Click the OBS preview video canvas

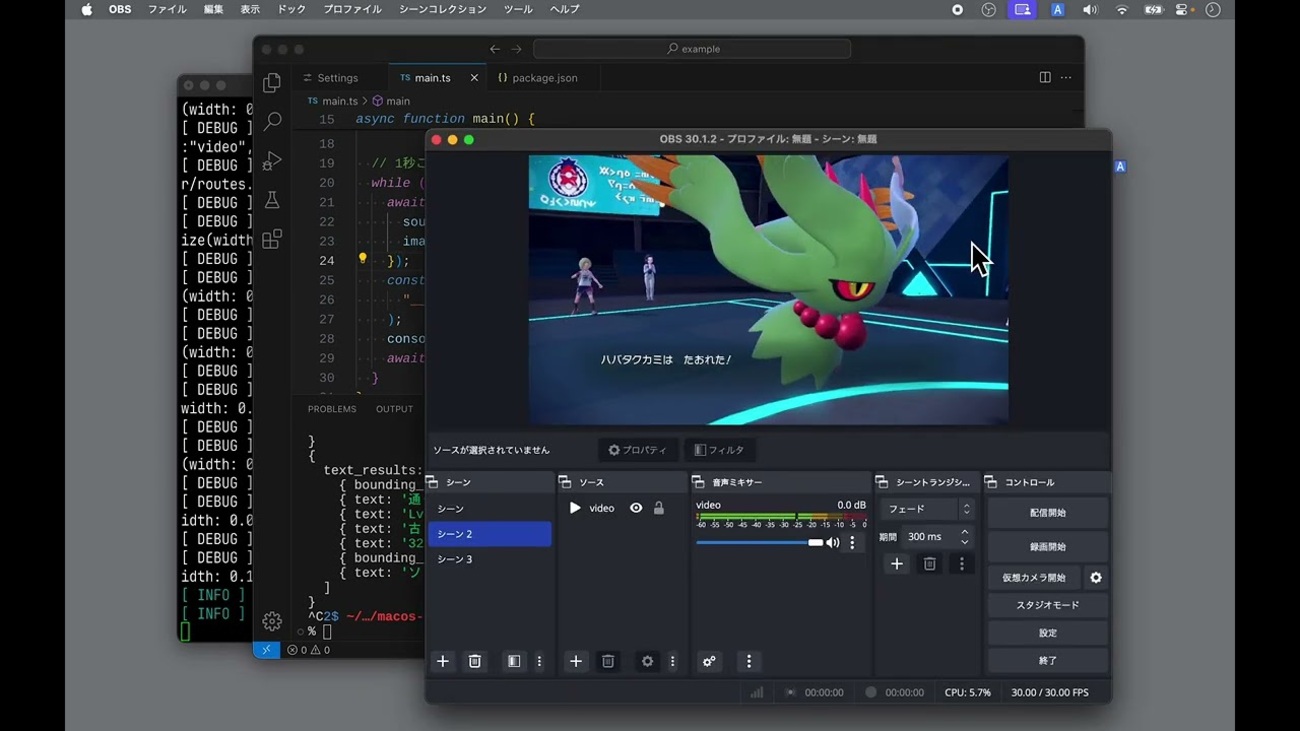point(768,289)
